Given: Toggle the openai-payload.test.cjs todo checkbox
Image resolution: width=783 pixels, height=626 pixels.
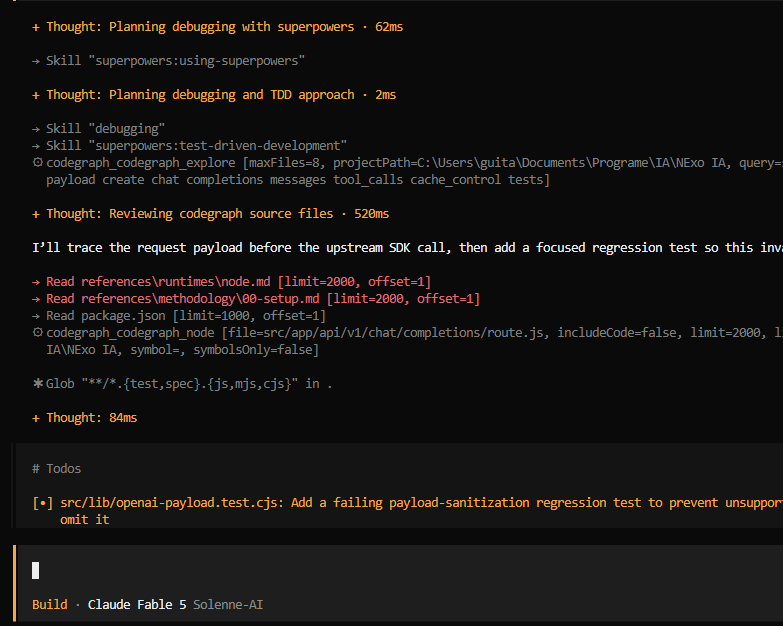Looking at the screenshot, I should tap(42, 503).
